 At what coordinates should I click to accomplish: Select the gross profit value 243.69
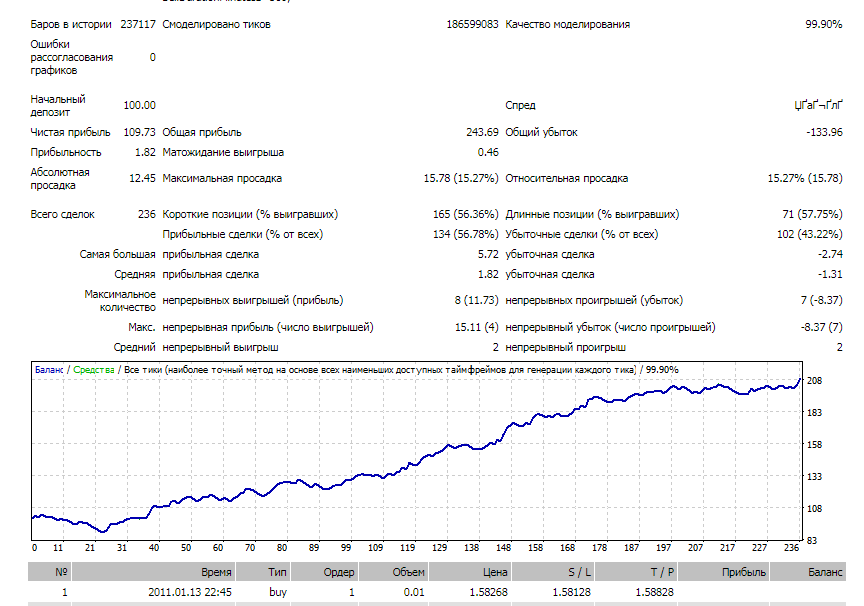pos(482,132)
